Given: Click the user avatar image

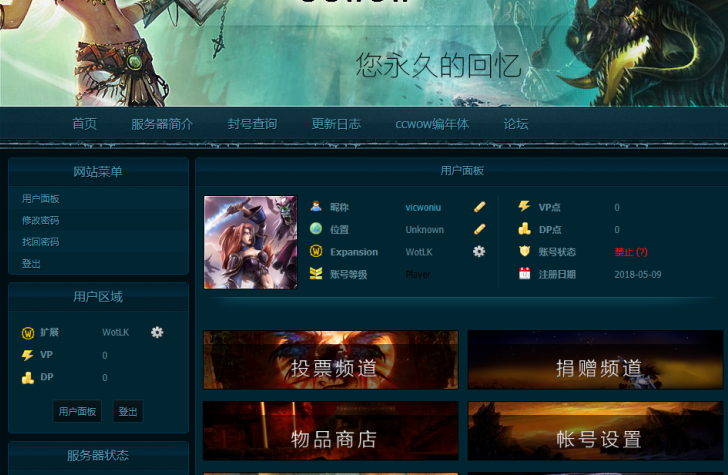Looking at the screenshot, I should click(x=251, y=242).
